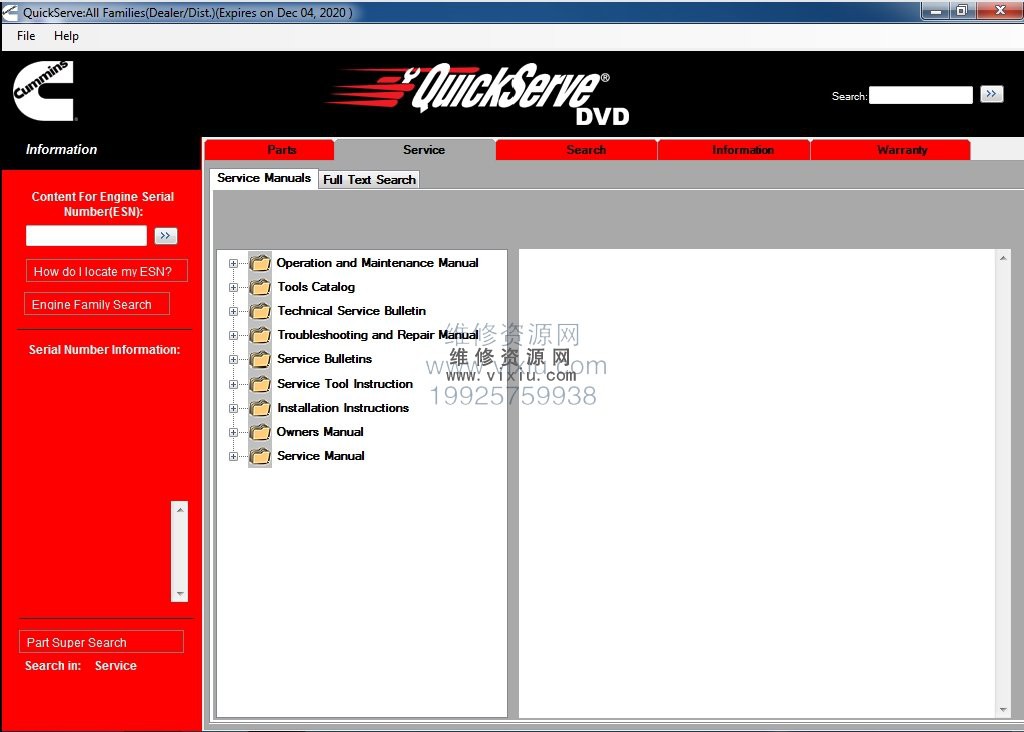Viewport: 1024px width, 732px height.
Task: Switch to the Warranty tab
Action: pyautogui.click(x=891, y=150)
